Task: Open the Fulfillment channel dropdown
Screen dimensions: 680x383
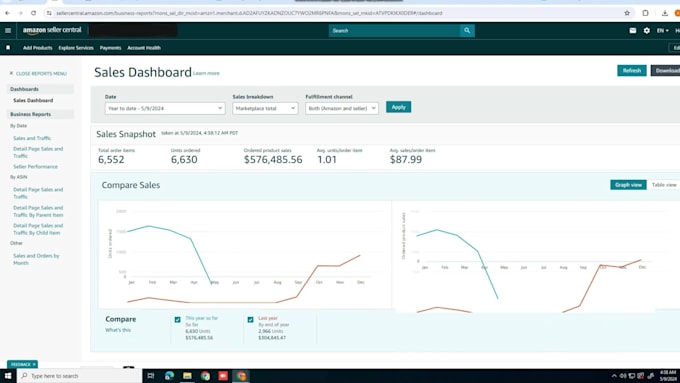Action: click(342, 108)
